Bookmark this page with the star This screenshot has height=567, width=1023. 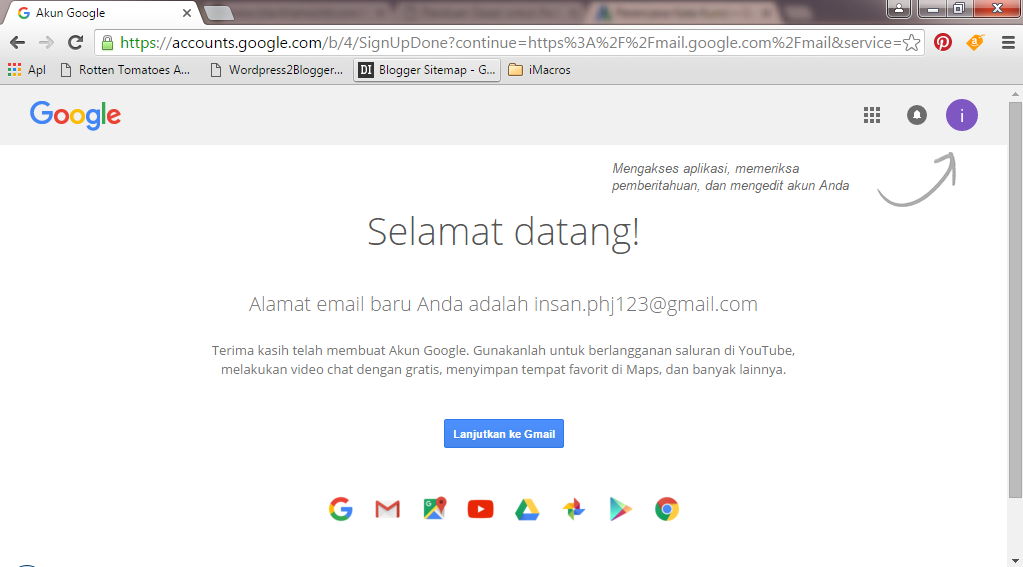[911, 43]
